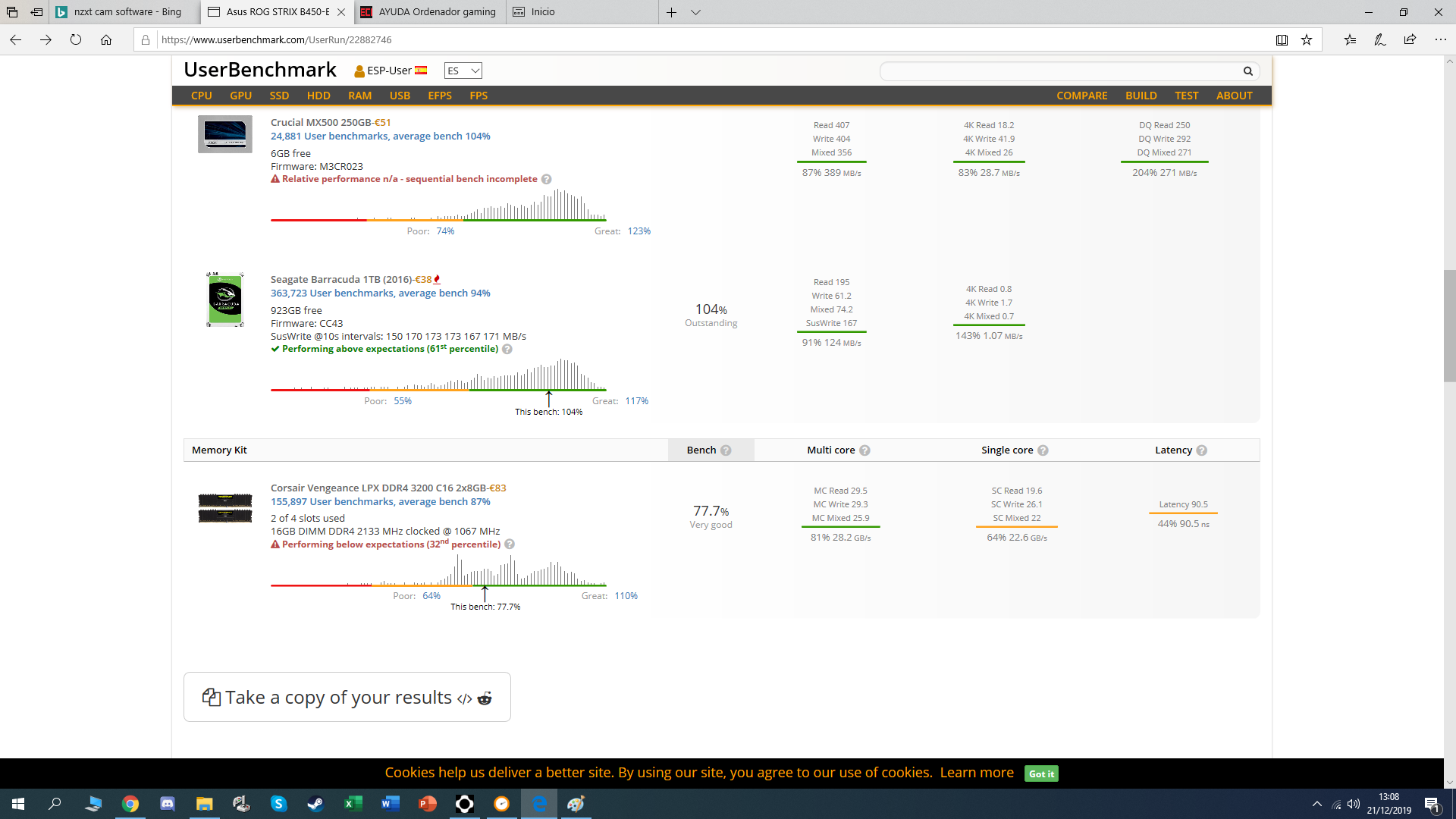Viewport: 1456px width, 819px height.
Task: Click help icon beside relative performance warning
Action: pyautogui.click(x=547, y=180)
